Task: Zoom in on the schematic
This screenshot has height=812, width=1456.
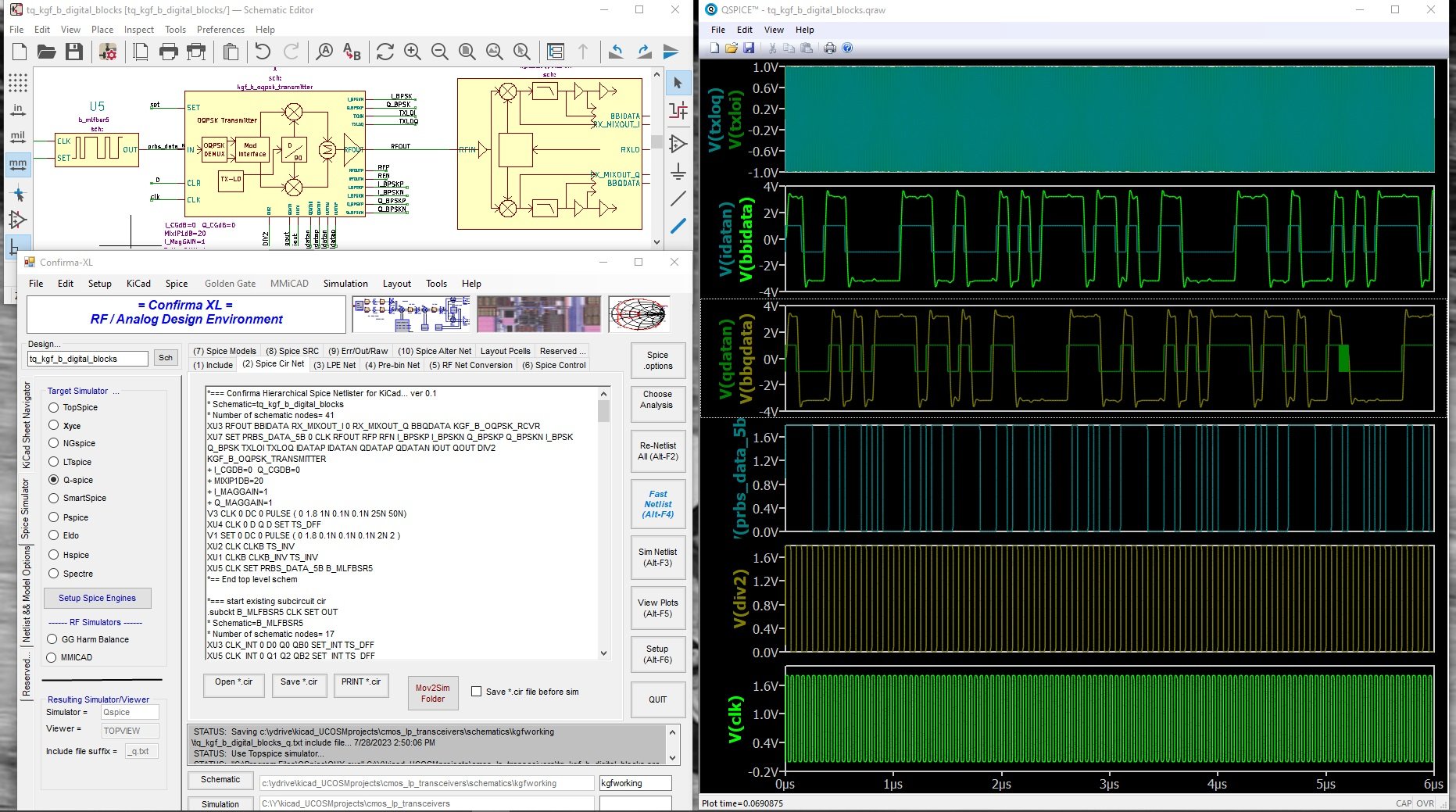Action: click(413, 52)
